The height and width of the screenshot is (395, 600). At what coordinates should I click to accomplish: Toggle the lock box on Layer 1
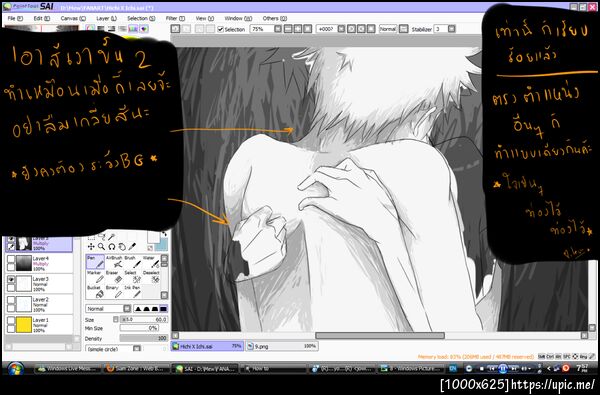11,328
